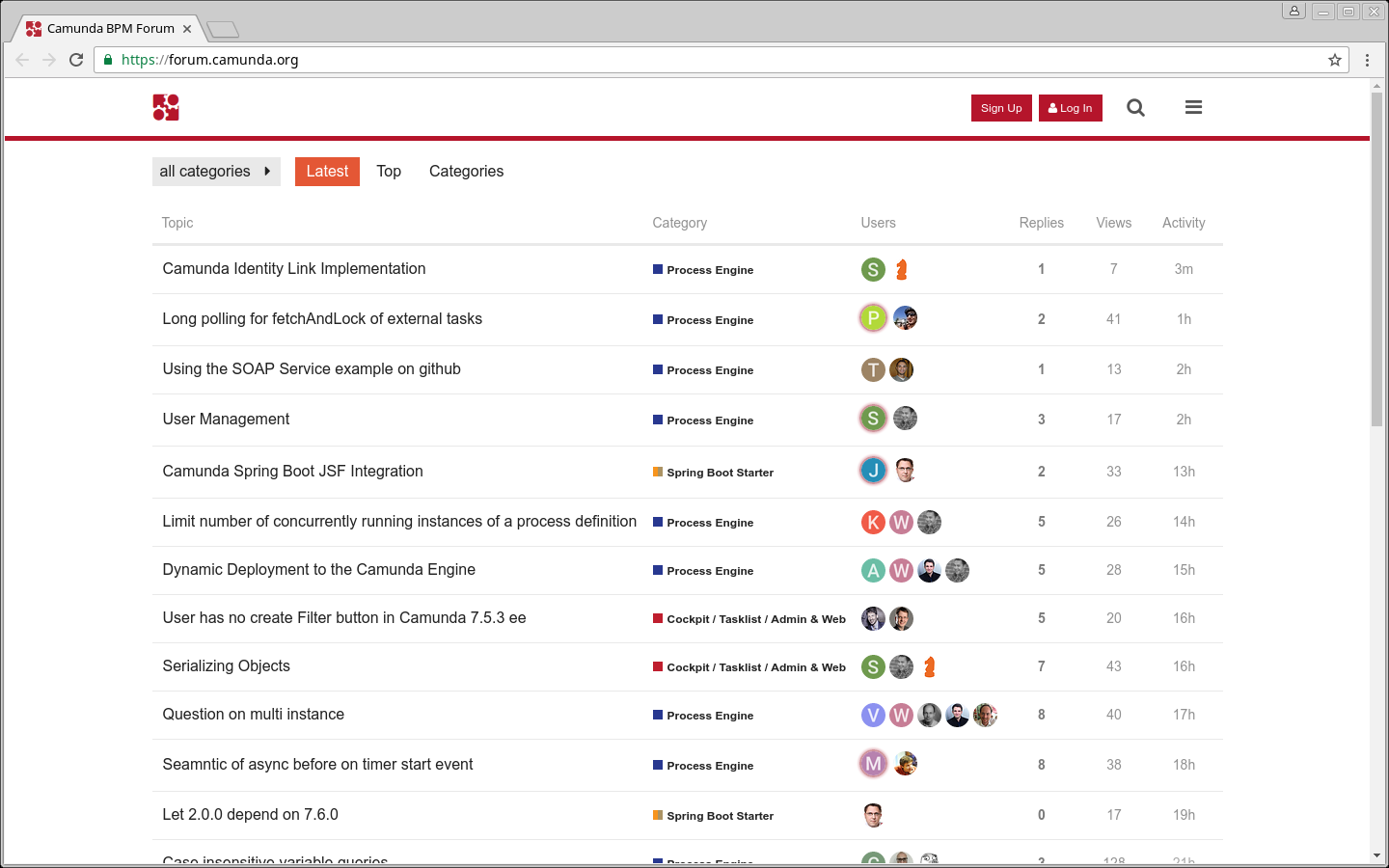The height and width of the screenshot is (868, 1389).
Task: Click Process Engine category on Identity Link row
Action: (703, 270)
